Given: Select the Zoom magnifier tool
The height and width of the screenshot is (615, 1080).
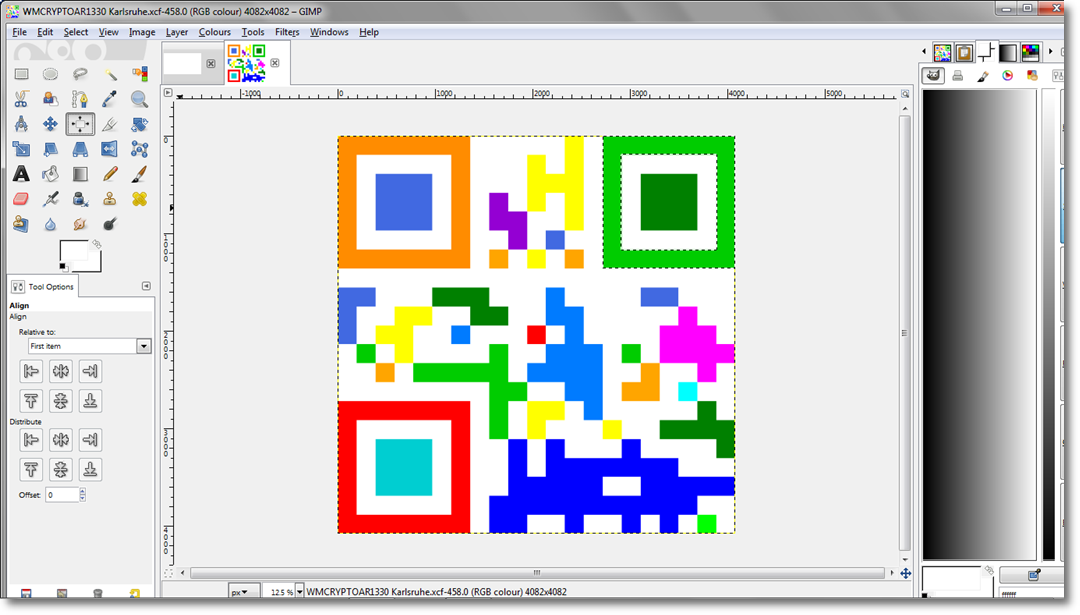Looking at the screenshot, I should point(139,99).
